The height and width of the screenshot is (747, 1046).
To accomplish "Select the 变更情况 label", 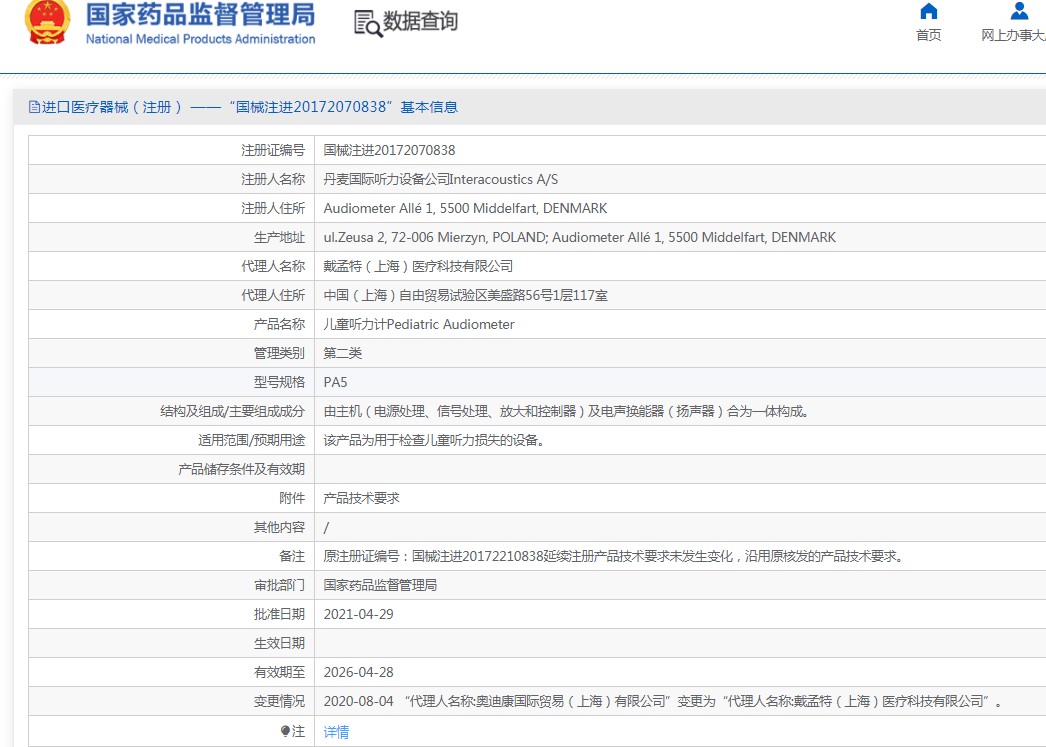I will click(x=280, y=701).
